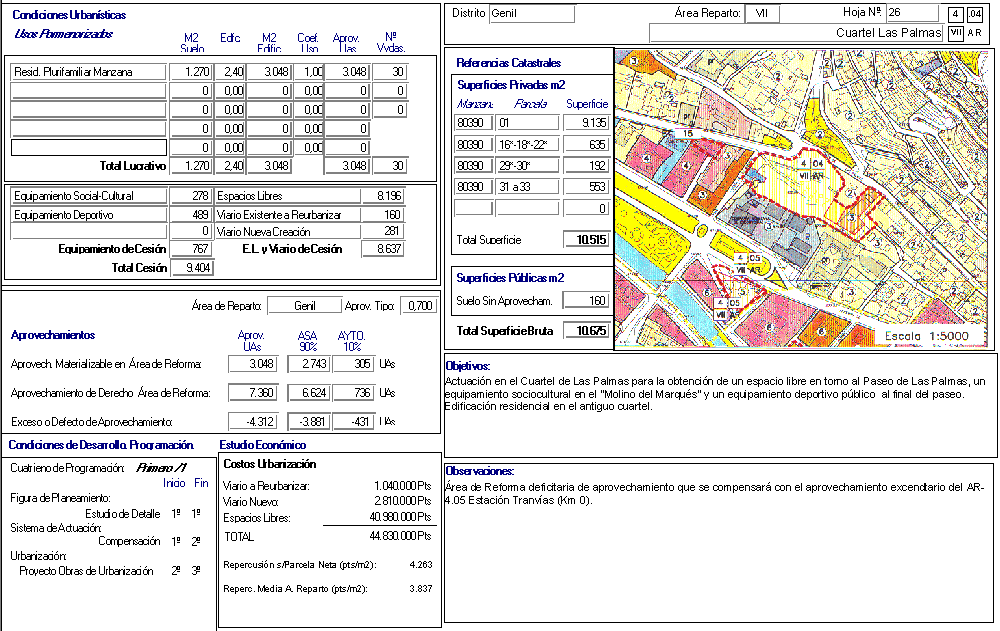1000x631 pixels.
Task: Select the Cuartel Las Palmas name field
Action: tap(796, 33)
